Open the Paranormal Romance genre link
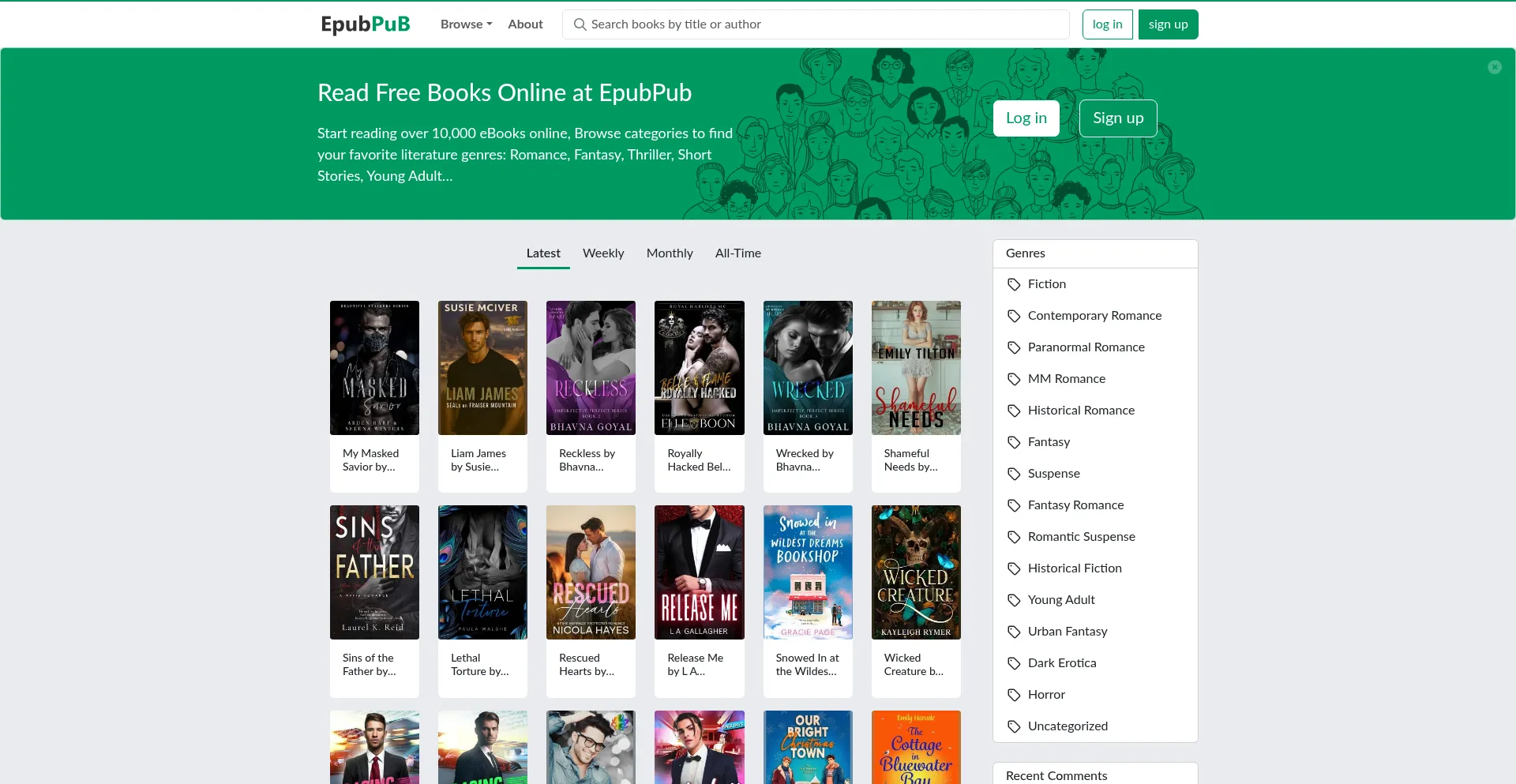This screenshot has width=1516, height=784. [1086, 347]
